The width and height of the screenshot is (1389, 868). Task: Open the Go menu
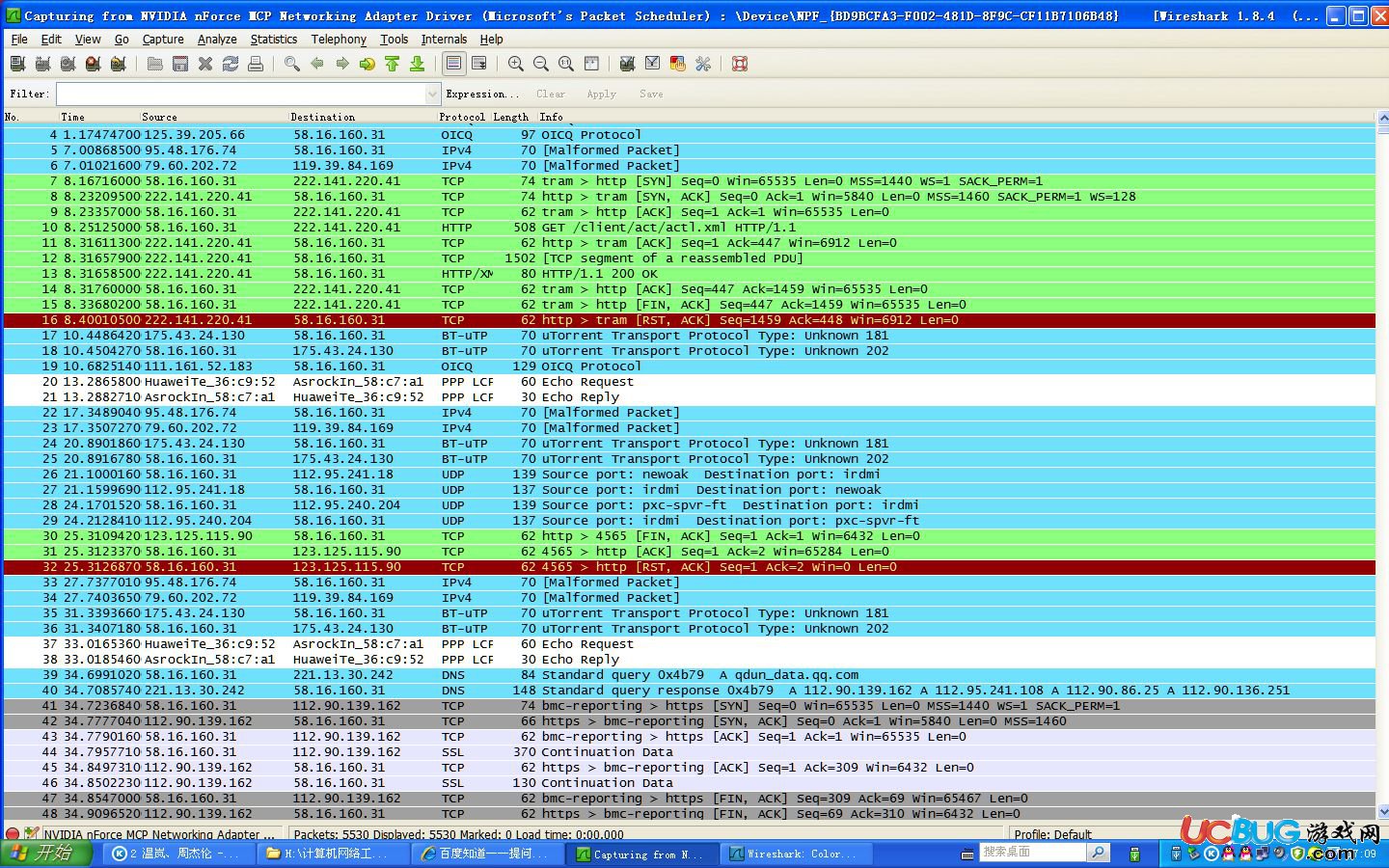pos(122,40)
